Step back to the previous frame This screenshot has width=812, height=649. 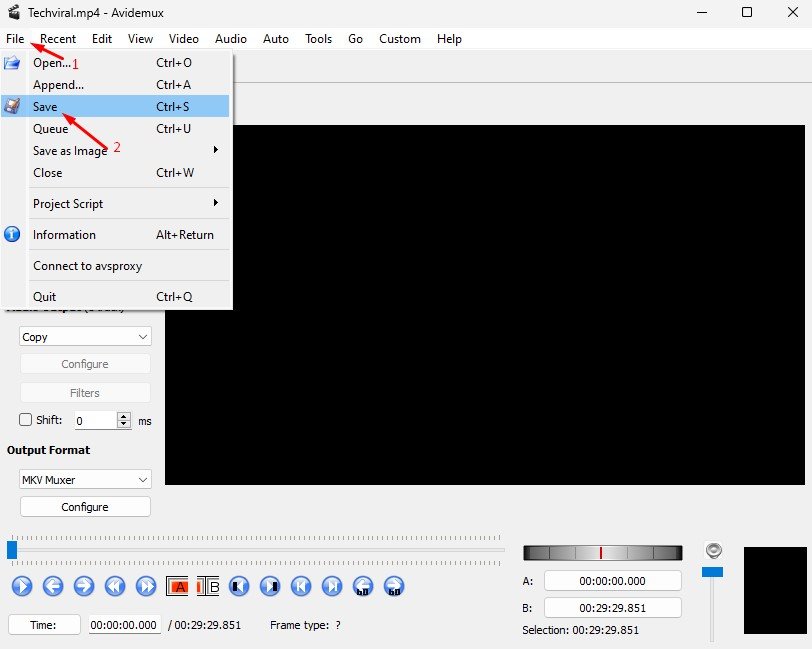coord(52,586)
